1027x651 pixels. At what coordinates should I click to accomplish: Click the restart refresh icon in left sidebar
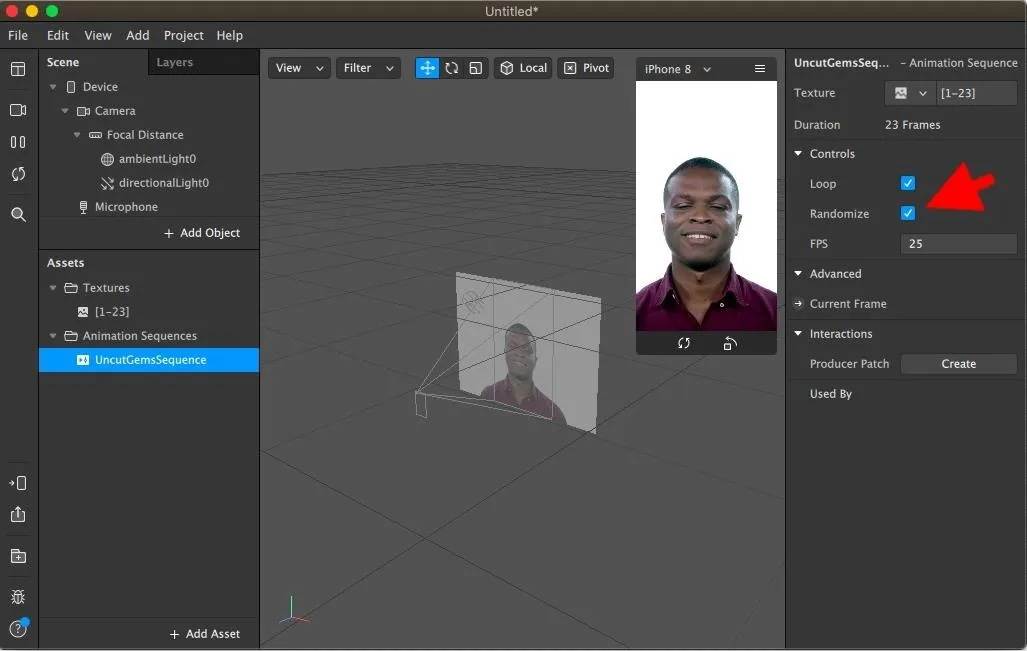pos(18,174)
